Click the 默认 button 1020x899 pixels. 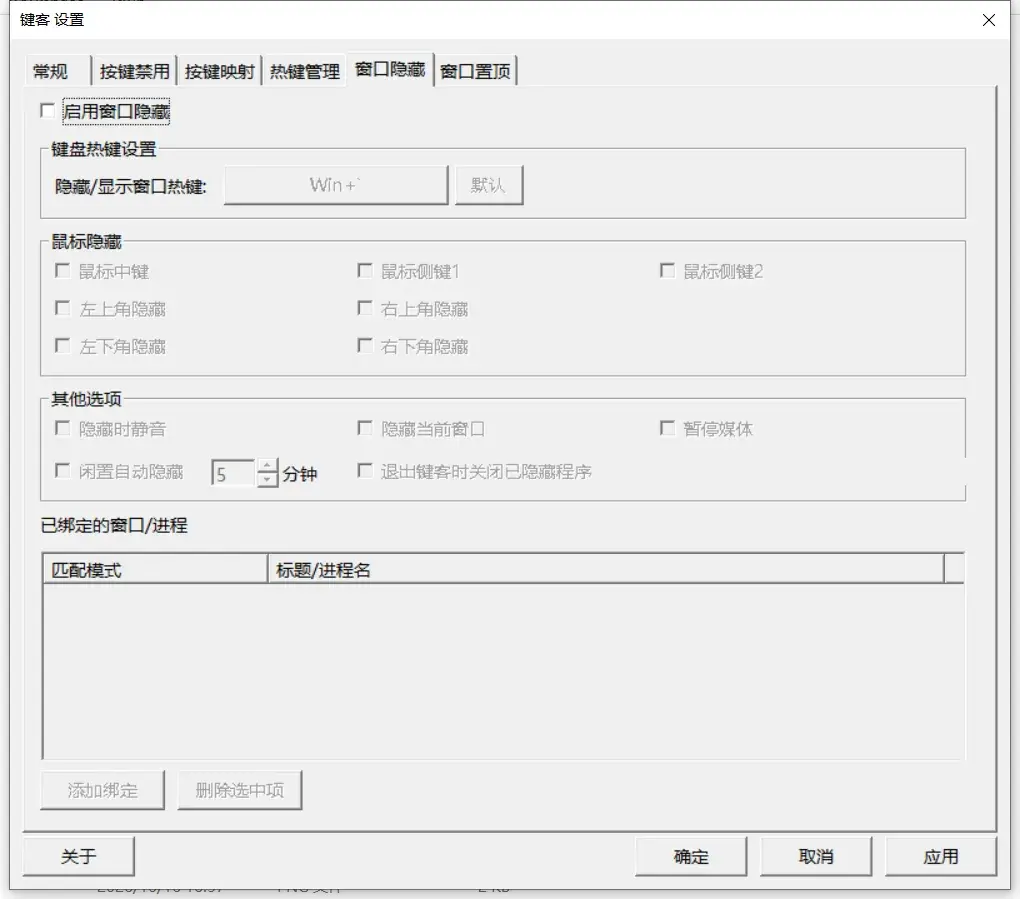(x=489, y=185)
